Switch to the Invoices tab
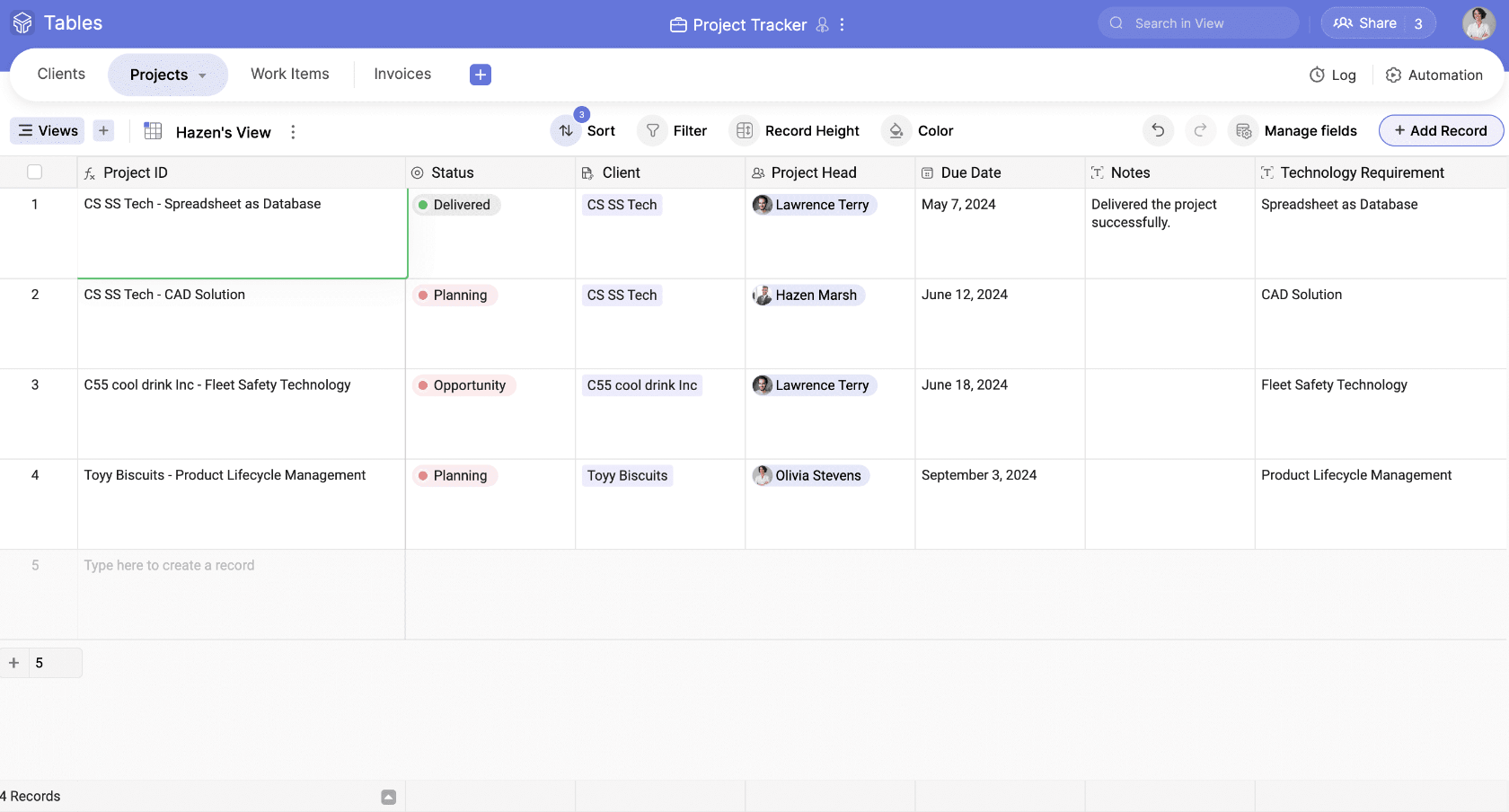 [x=402, y=74]
